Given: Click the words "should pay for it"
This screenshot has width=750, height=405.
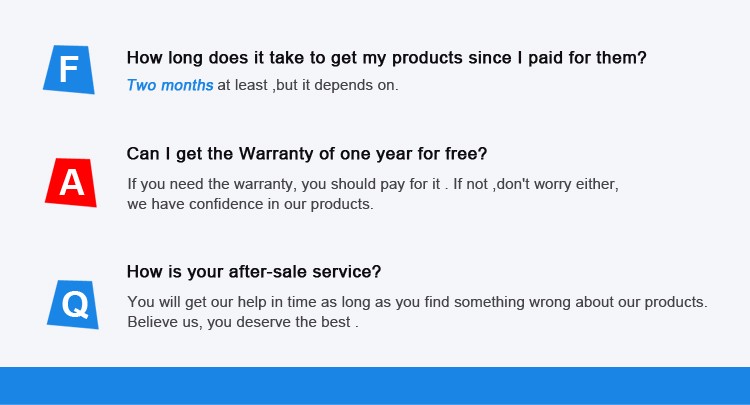Looking at the screenshot, I should (x=386, y=185).
